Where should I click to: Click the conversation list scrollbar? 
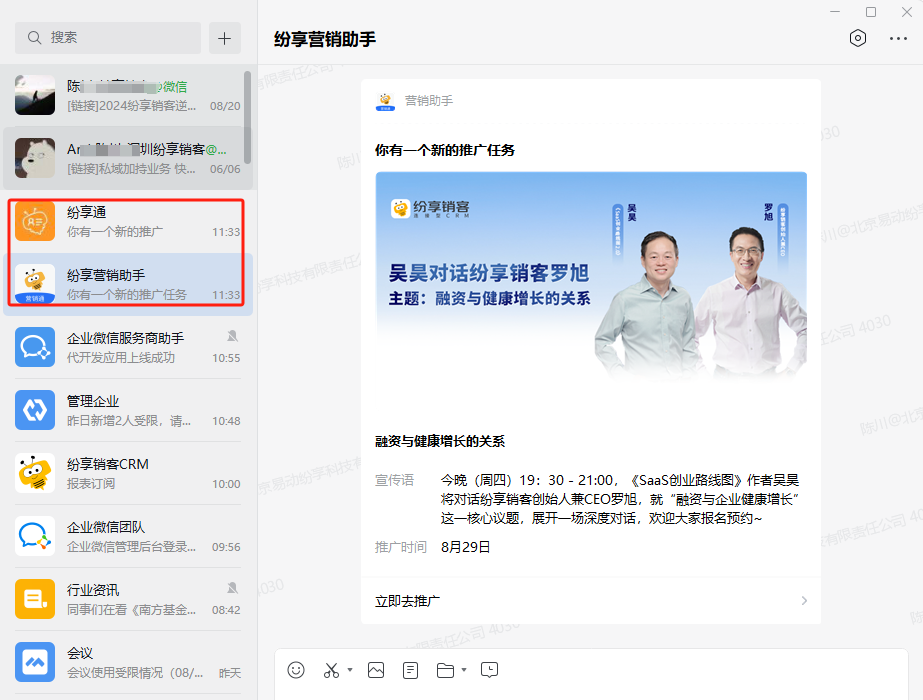(248, 117)
